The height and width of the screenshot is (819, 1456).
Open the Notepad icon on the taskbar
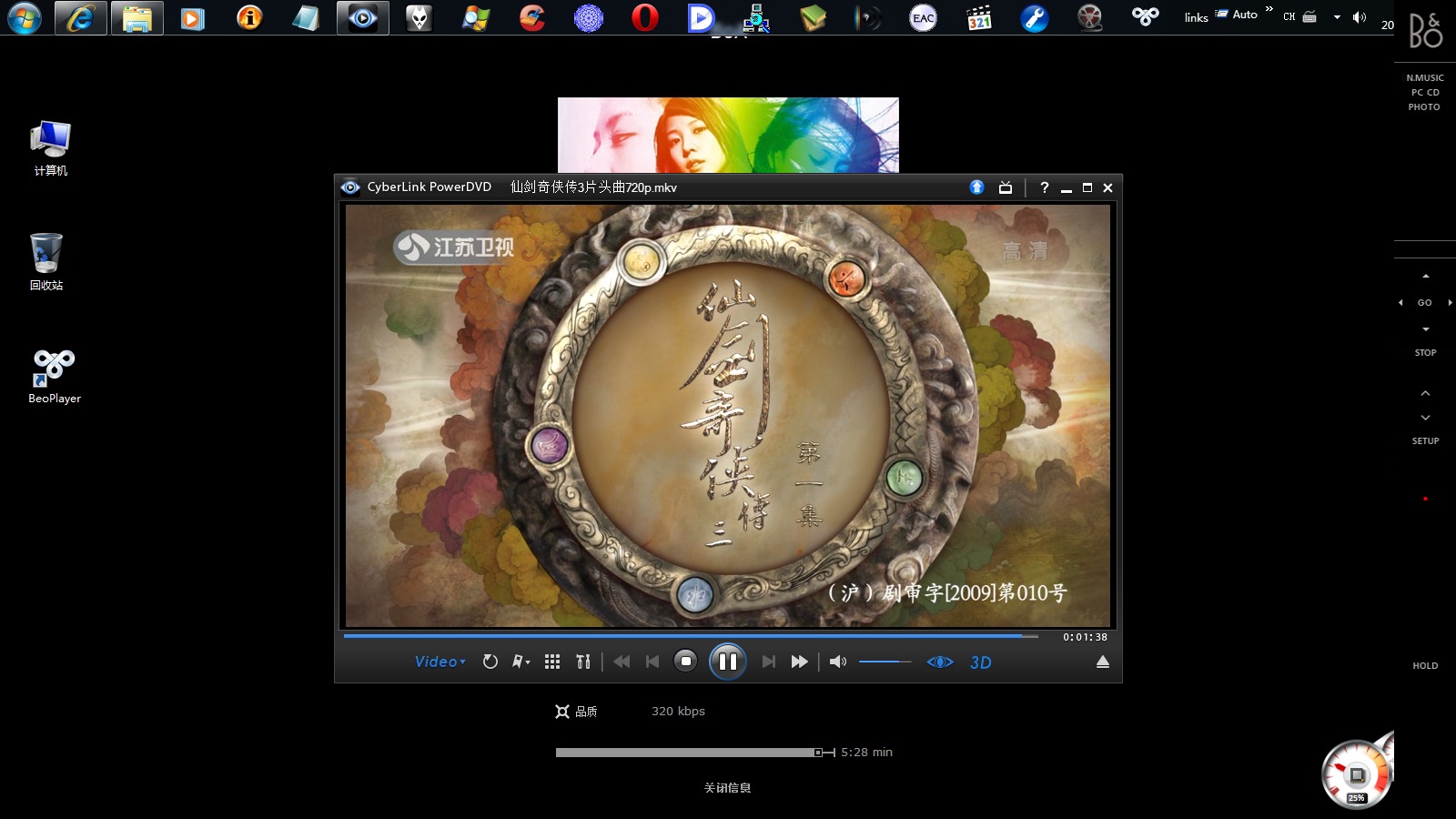[306, 17]
